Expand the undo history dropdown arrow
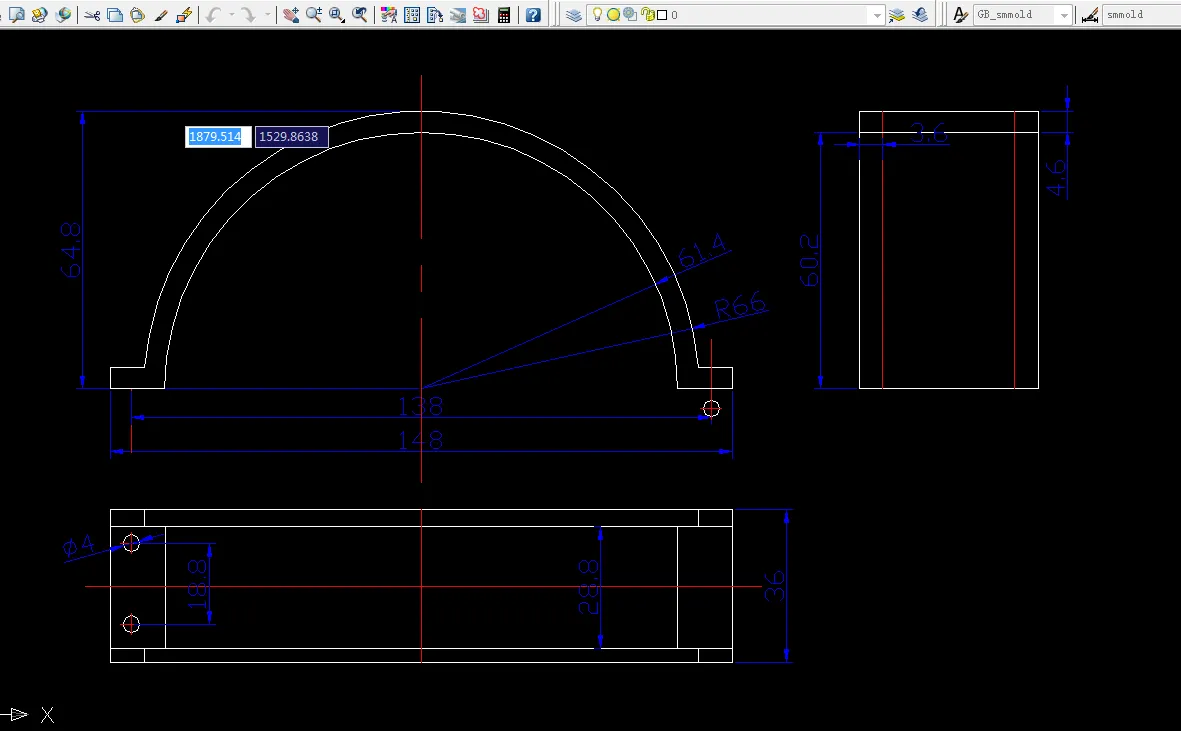The height and width of the screenshot is (731, 1181). [x=231, y=14]
